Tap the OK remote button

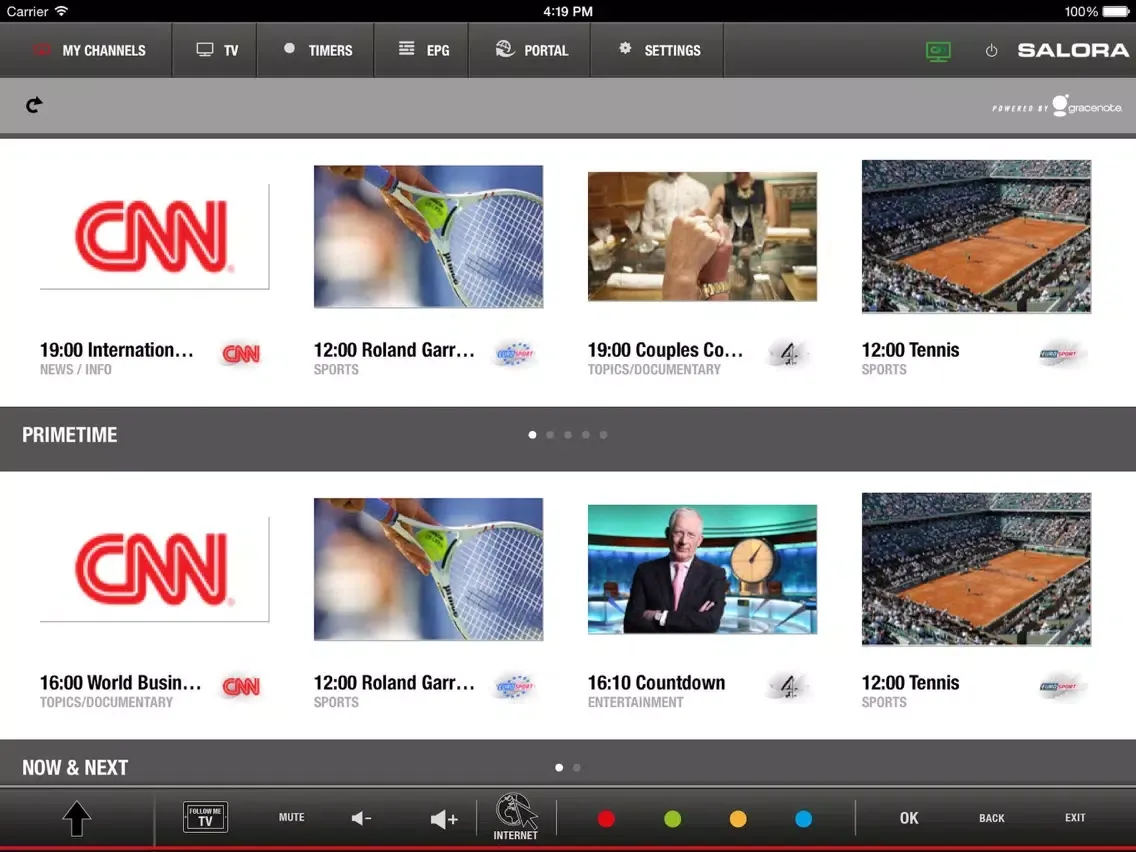pyautogui.click(x=909, y=818)
